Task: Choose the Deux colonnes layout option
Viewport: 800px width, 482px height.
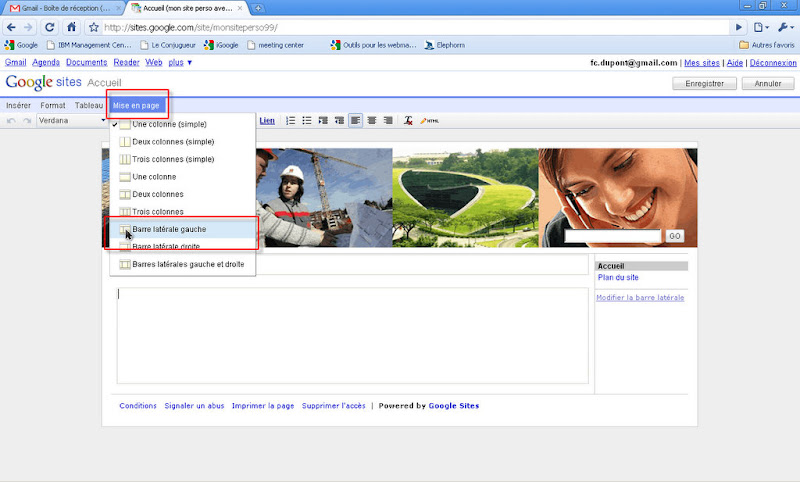Action: click(x=183, y=194)
